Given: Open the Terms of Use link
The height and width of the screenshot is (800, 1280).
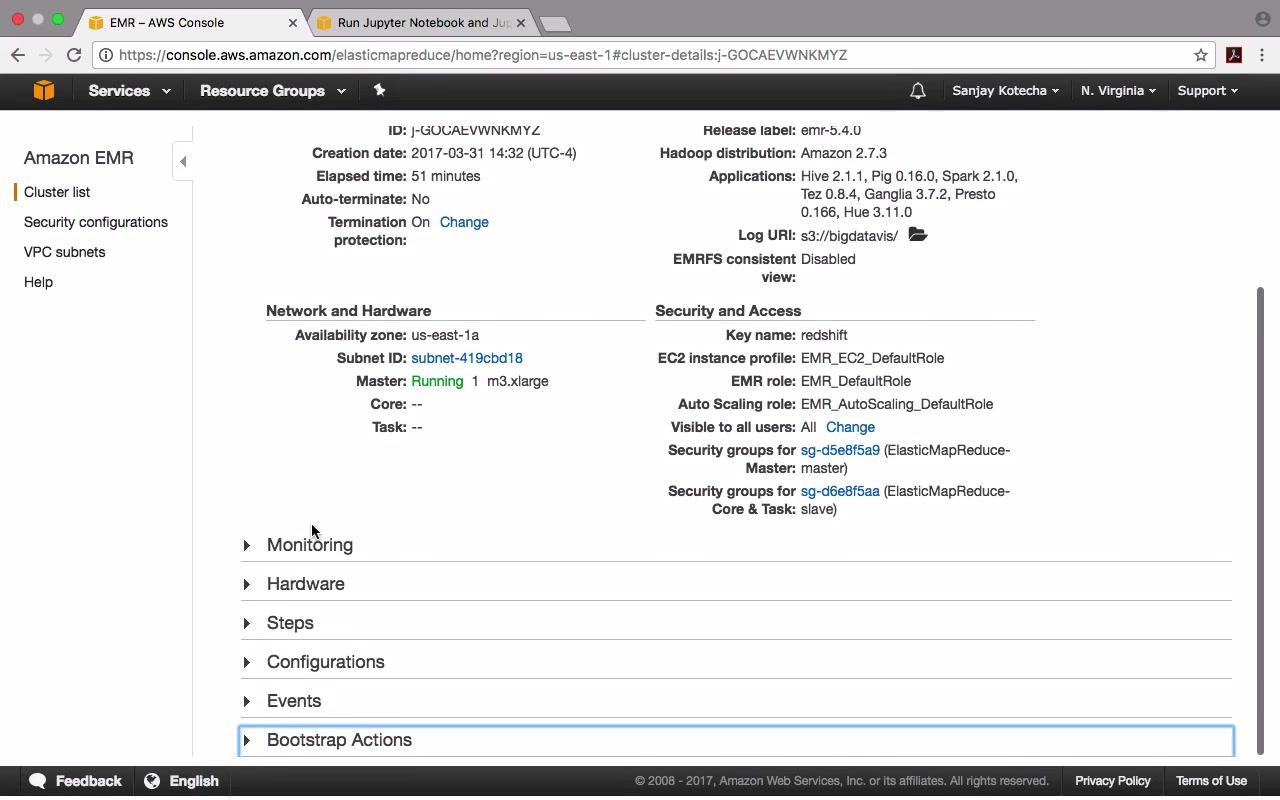Looking at the screenshot, I should [x=1211, y=781].
